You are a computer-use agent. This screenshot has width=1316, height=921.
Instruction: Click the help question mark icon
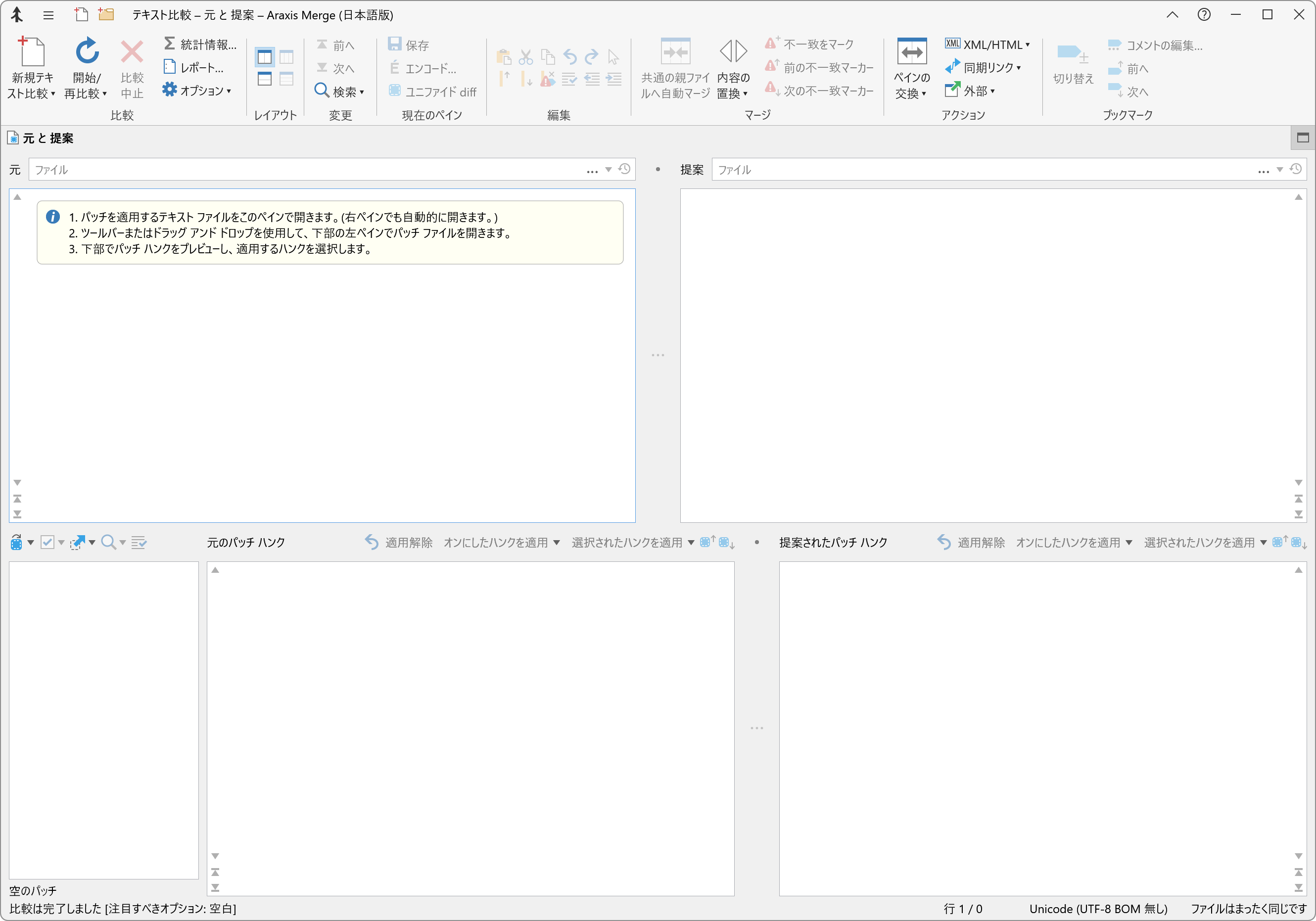[1204, 15]
